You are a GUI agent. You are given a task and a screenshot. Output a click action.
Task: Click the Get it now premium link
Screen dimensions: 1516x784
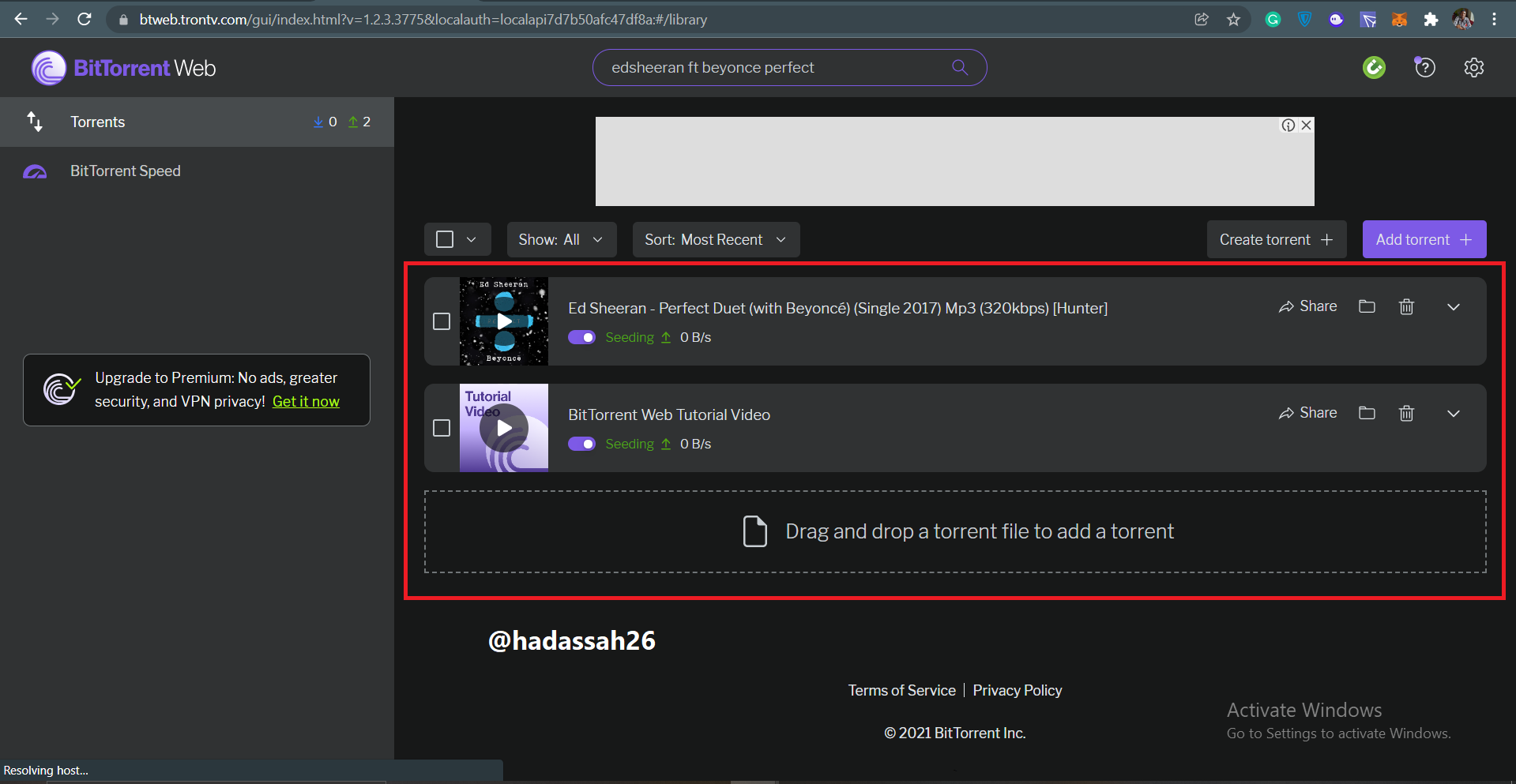tap(306, 401)
